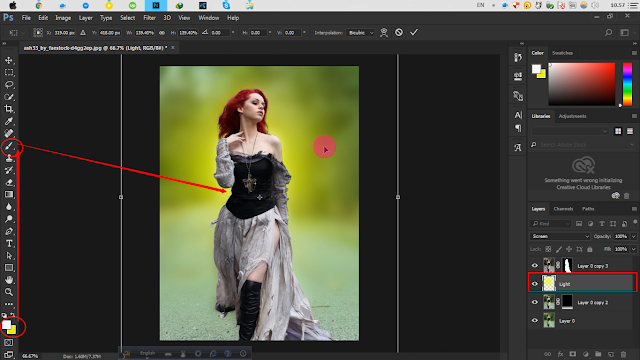The width and height of the screenshot is (640, 360).
Task: Toggle lock transparent pixels
Action: [x=548, y=249]
